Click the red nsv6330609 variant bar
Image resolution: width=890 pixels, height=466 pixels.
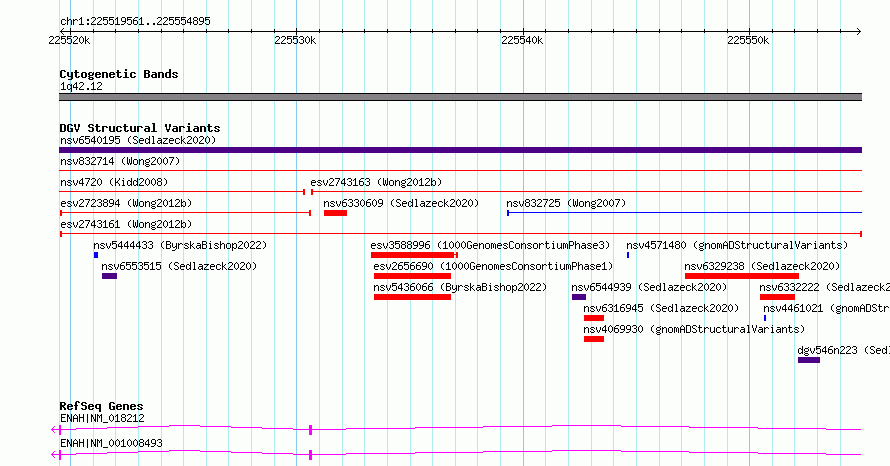[x=335, y=213]
